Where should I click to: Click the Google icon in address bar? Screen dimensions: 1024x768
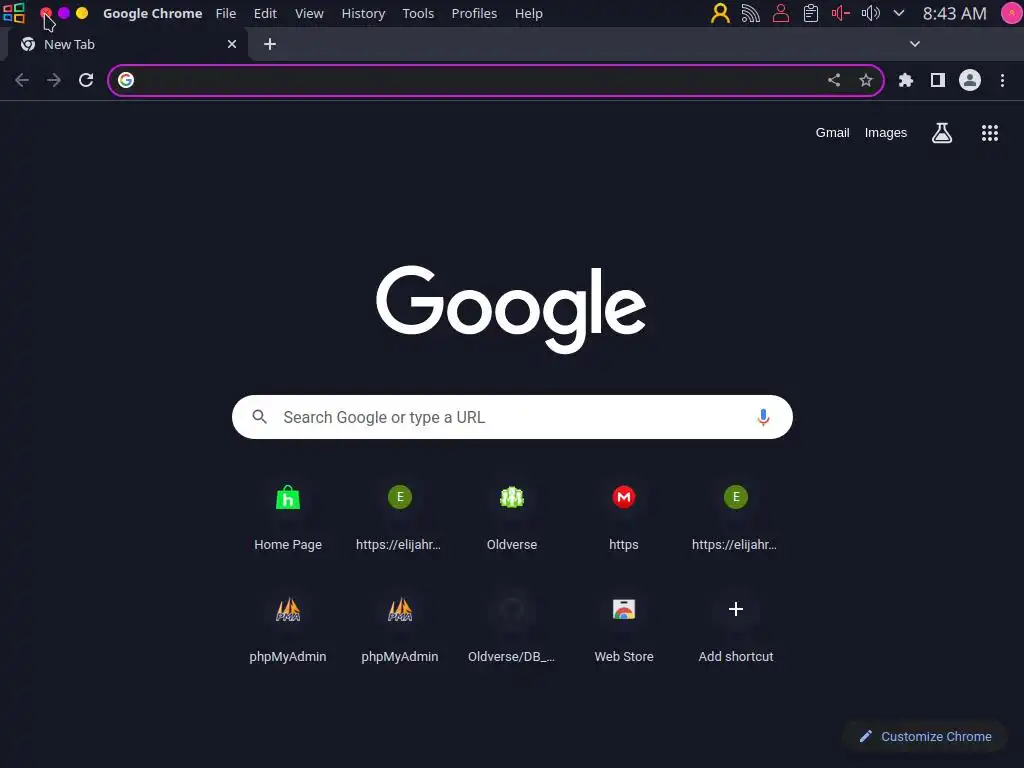click(126, 80)
